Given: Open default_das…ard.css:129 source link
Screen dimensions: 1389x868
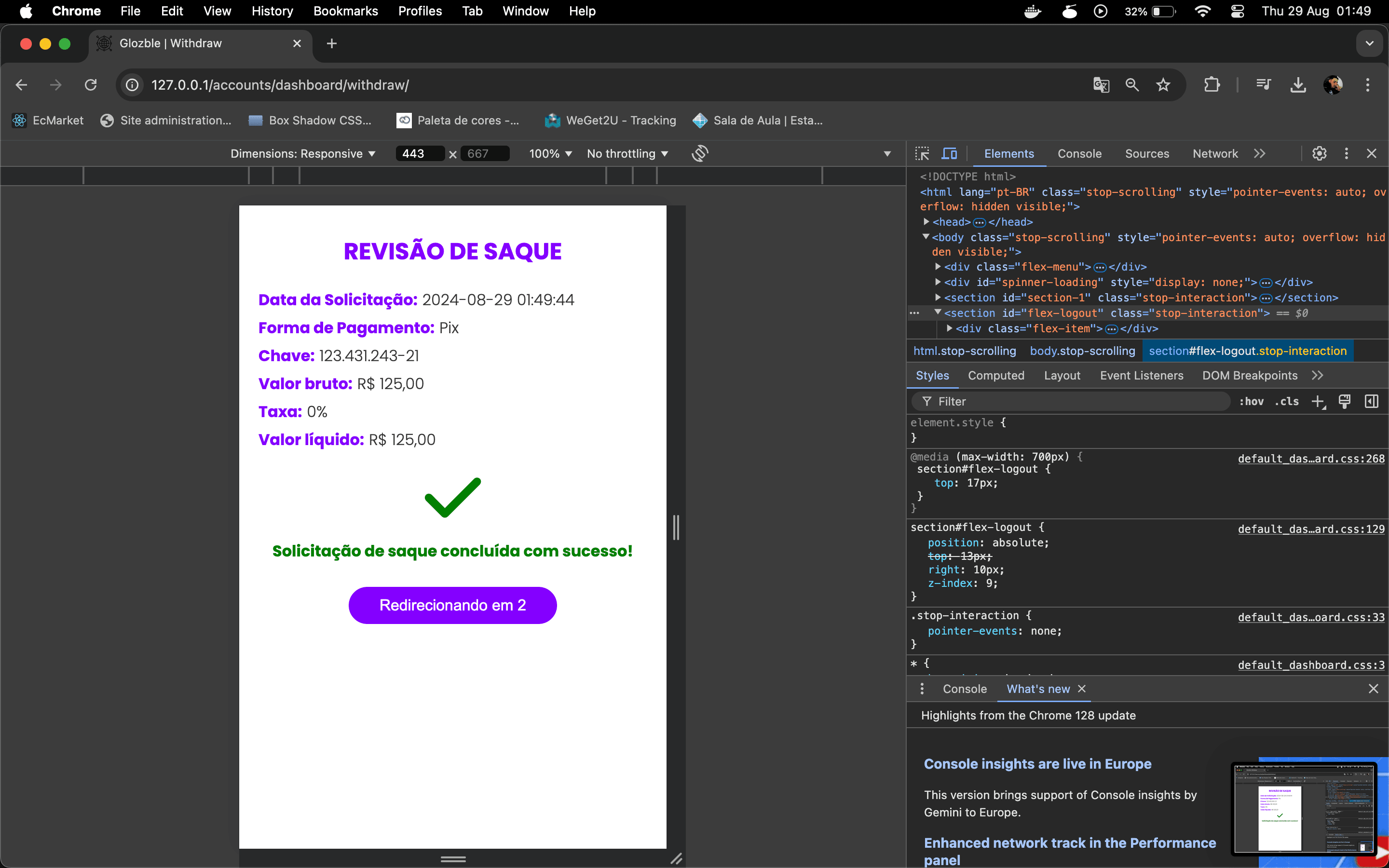Looking at the screenshot, I should point(1311,529).
